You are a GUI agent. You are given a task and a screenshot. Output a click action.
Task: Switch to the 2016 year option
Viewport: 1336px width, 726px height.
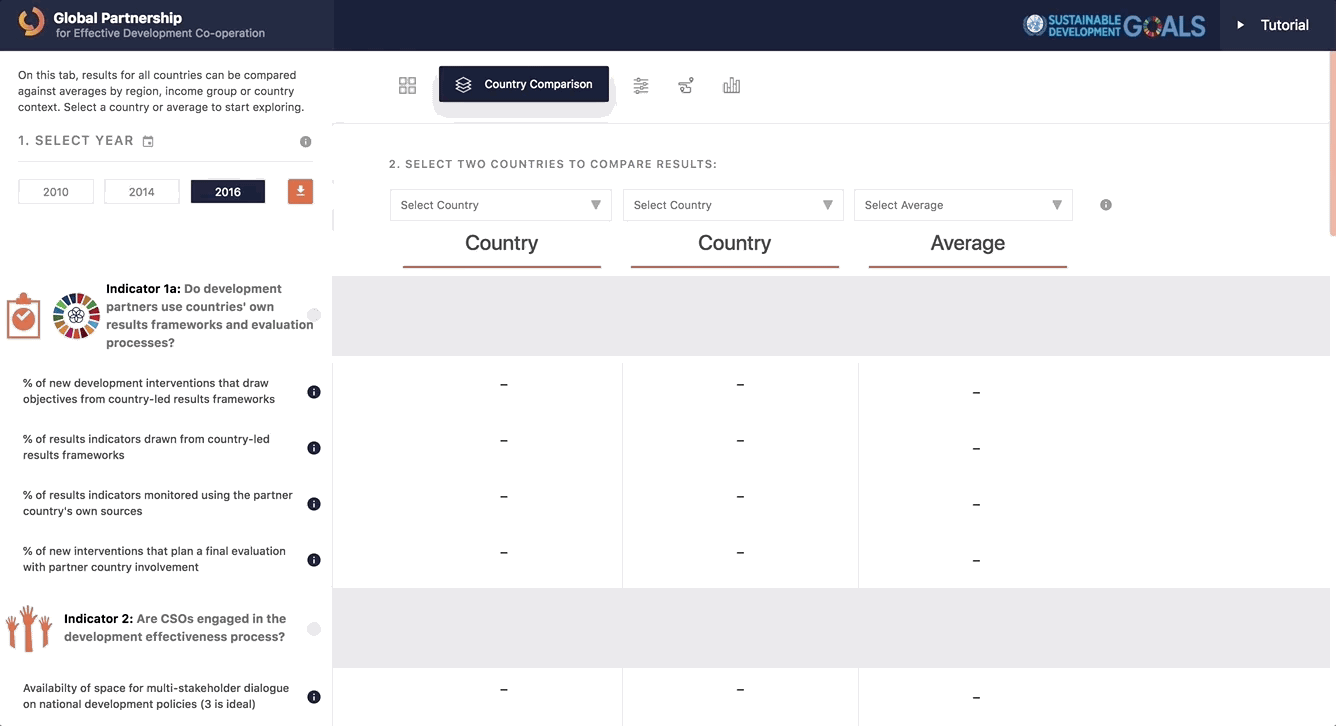227,191
